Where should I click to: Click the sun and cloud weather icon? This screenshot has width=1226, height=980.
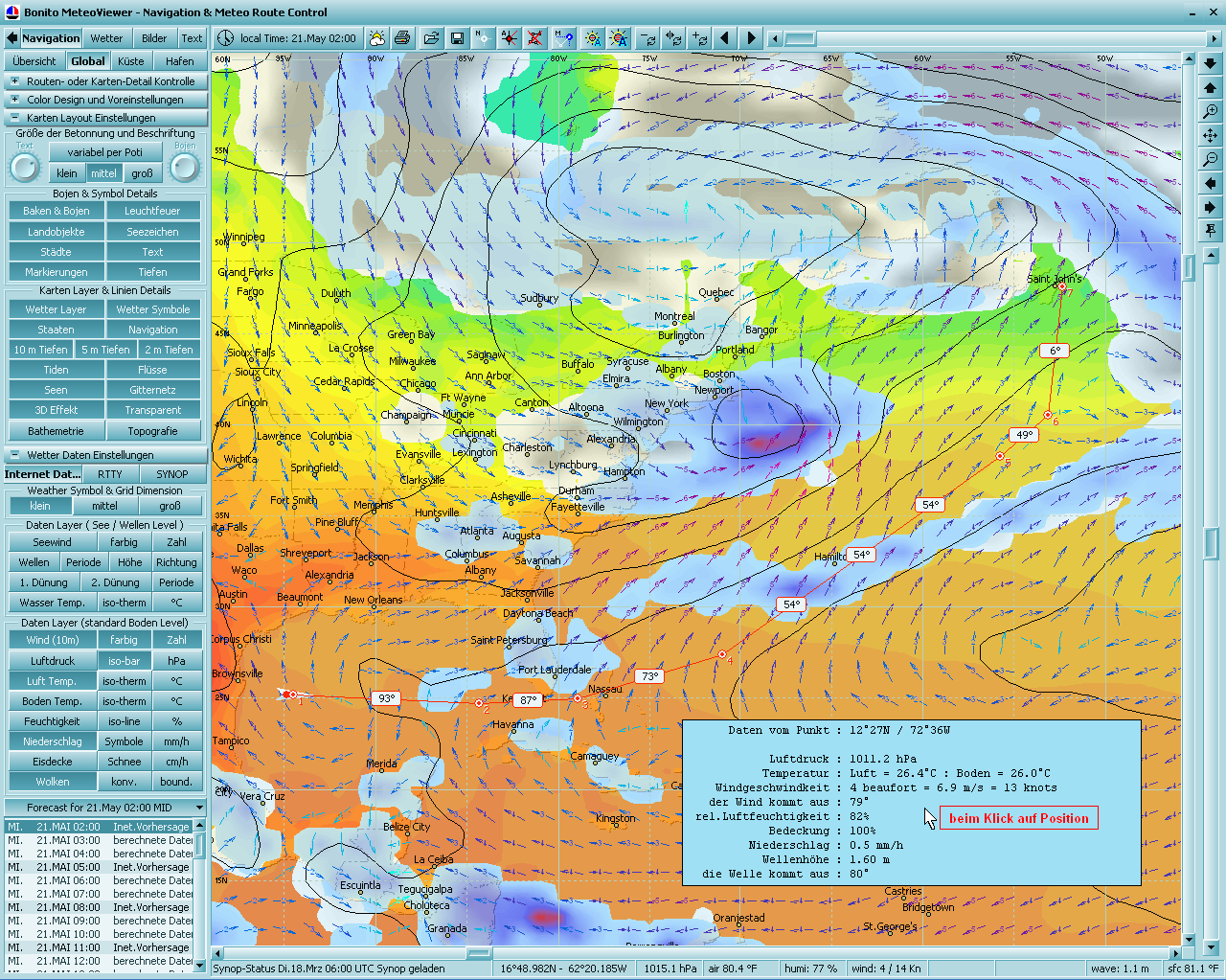pyautogui.click(x=376, y=38)
